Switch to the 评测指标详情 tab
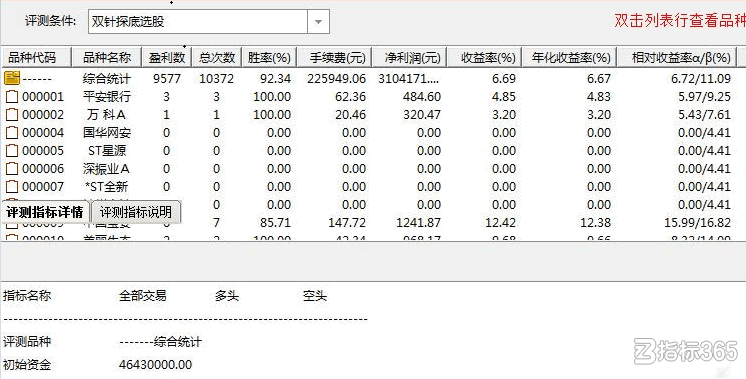 pos(46,212)
